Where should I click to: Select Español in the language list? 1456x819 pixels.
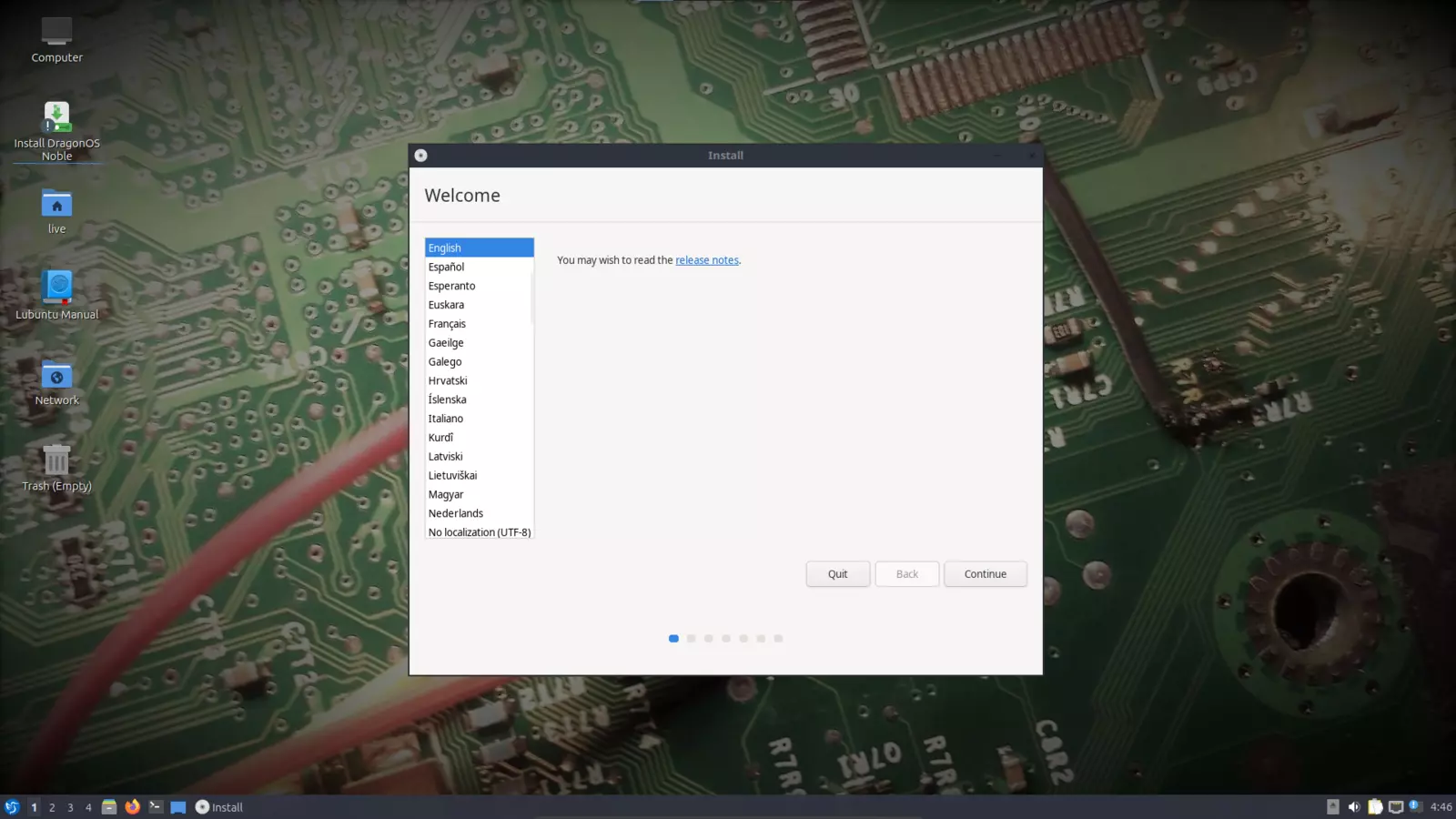[x=479, y=267]
